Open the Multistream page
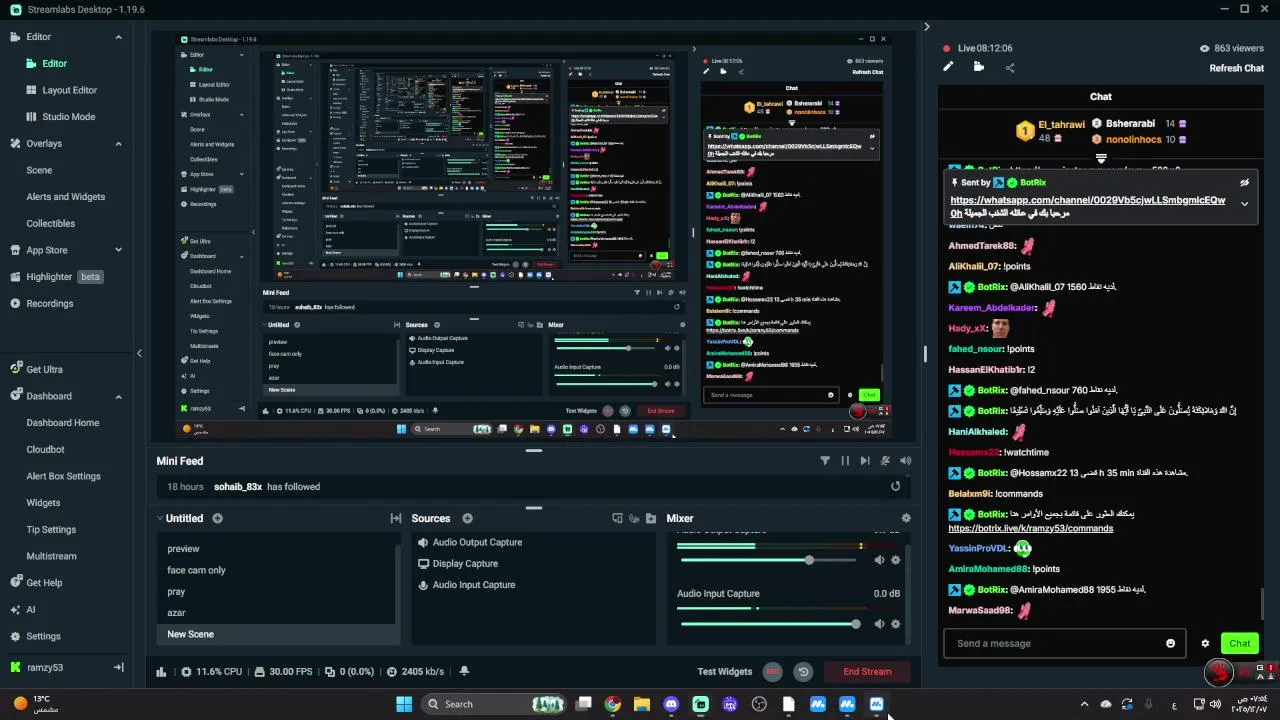This screenshot has width=1280, height=720. (51, 557)
